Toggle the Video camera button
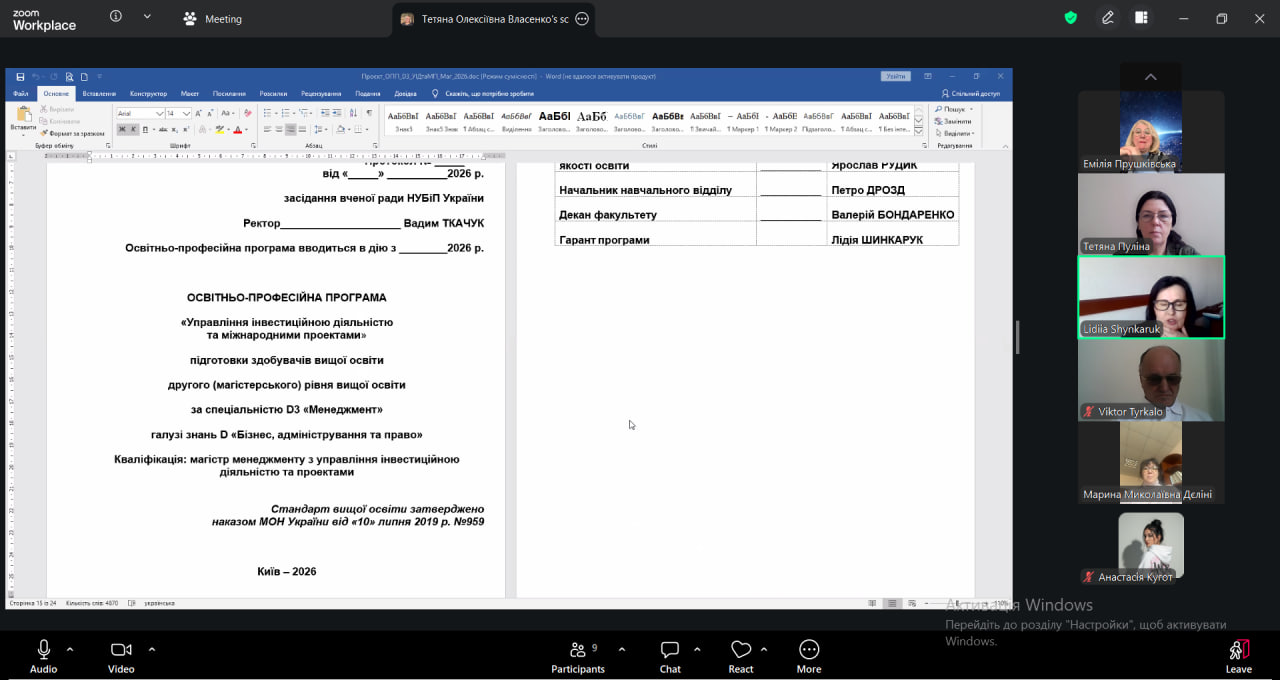Image resolution: width=1280 pixels, height=680 pixels. click(121, 655)
